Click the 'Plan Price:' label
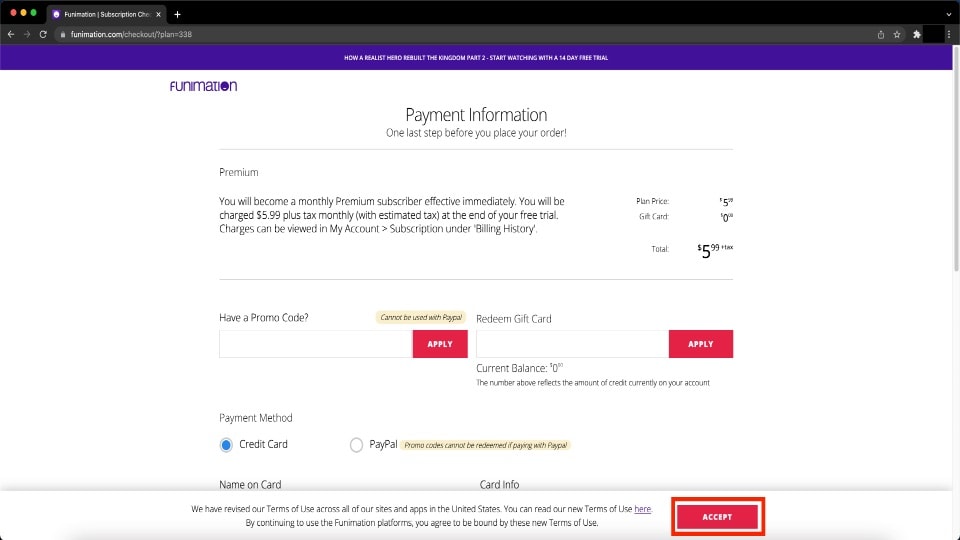The image size is (960, 540). click(652, 201)
